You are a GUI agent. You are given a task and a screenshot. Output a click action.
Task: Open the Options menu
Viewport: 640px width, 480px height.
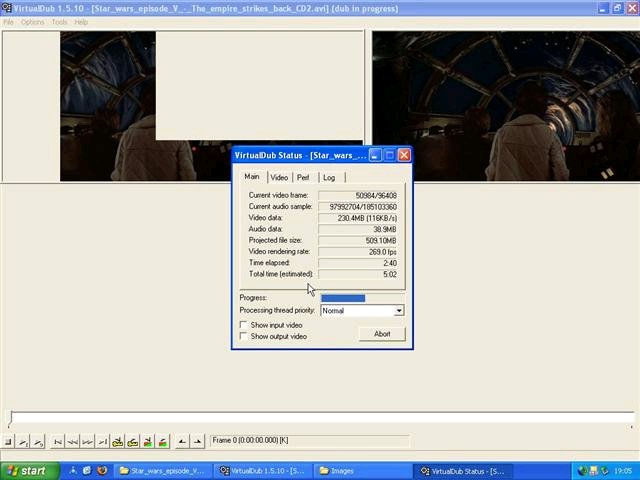(33, 22)
